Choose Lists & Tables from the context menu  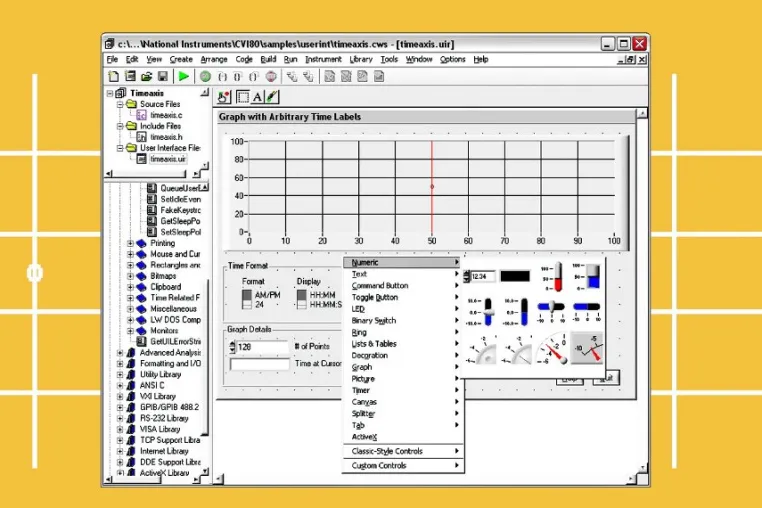403,344
